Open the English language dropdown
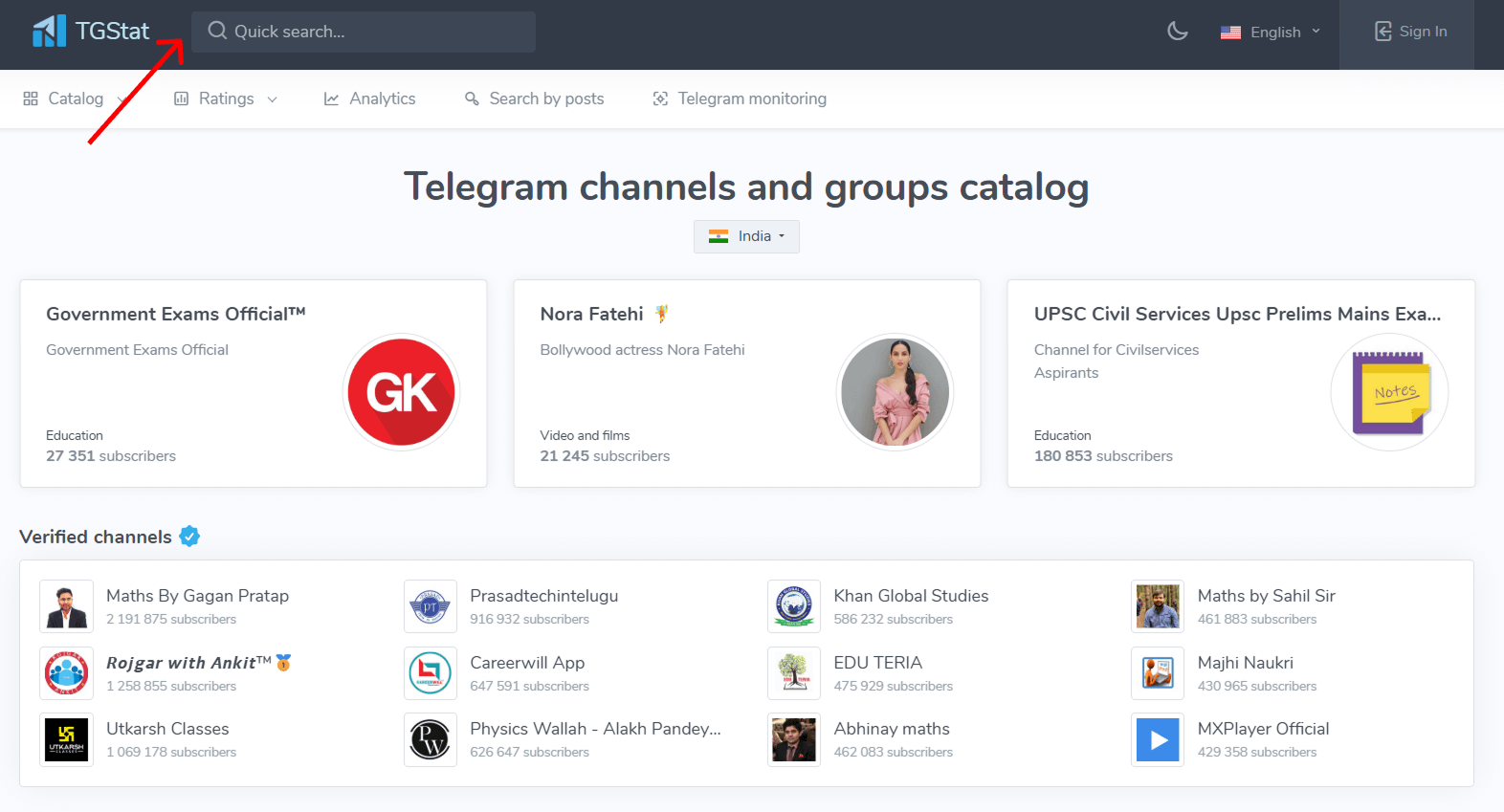The height and width of the screenshot is (812, 1504). 1271,33
